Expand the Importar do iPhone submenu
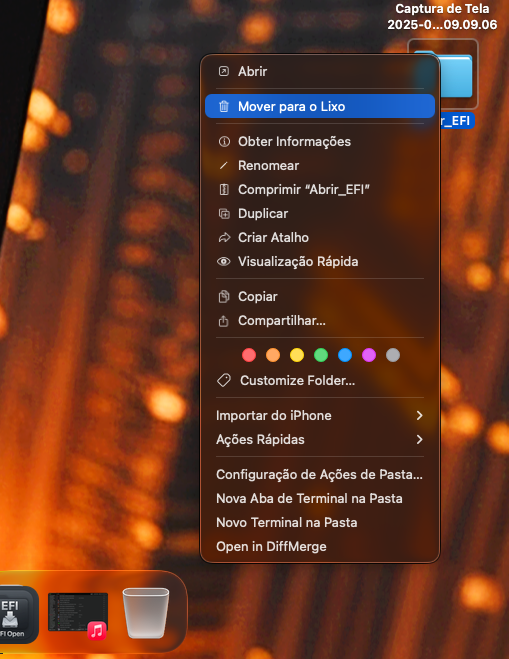This screenshot has height=659, width=509. click(319, 416)
